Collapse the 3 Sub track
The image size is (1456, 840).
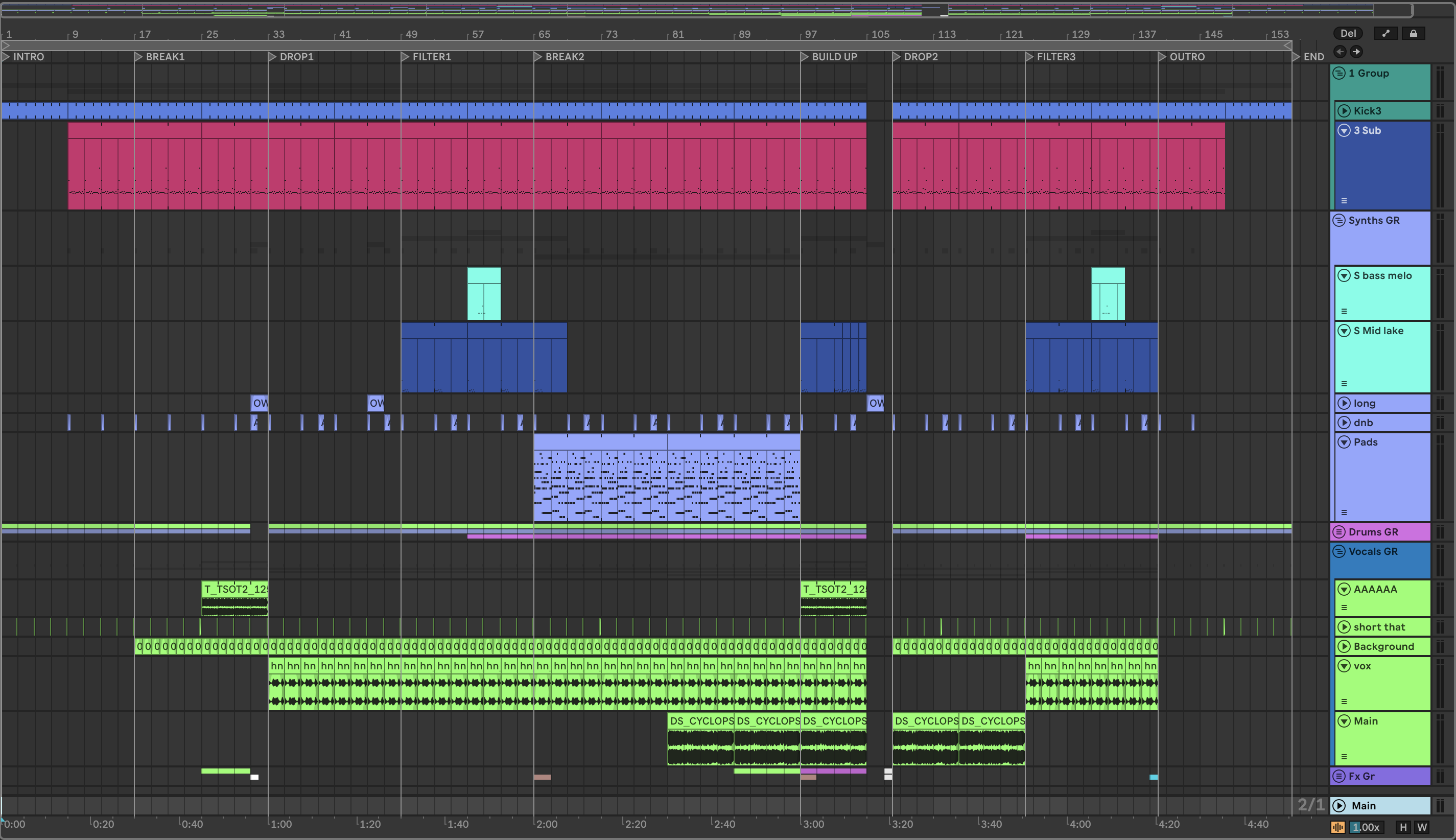[1344, 130]
